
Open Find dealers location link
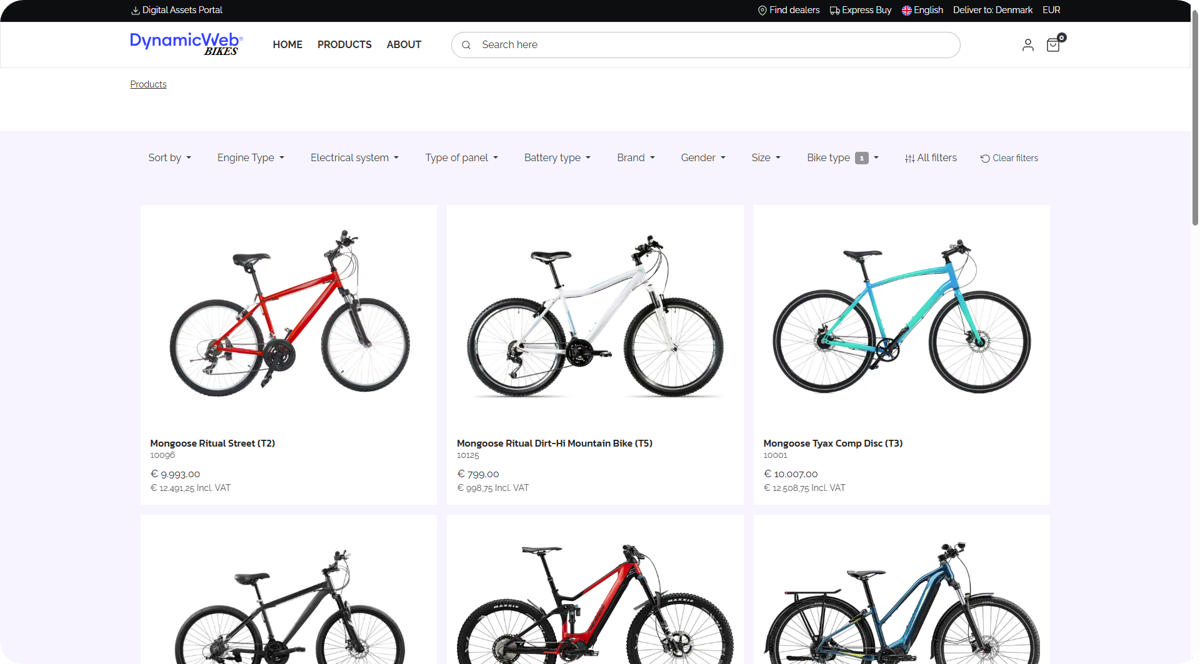click(788, 10)
